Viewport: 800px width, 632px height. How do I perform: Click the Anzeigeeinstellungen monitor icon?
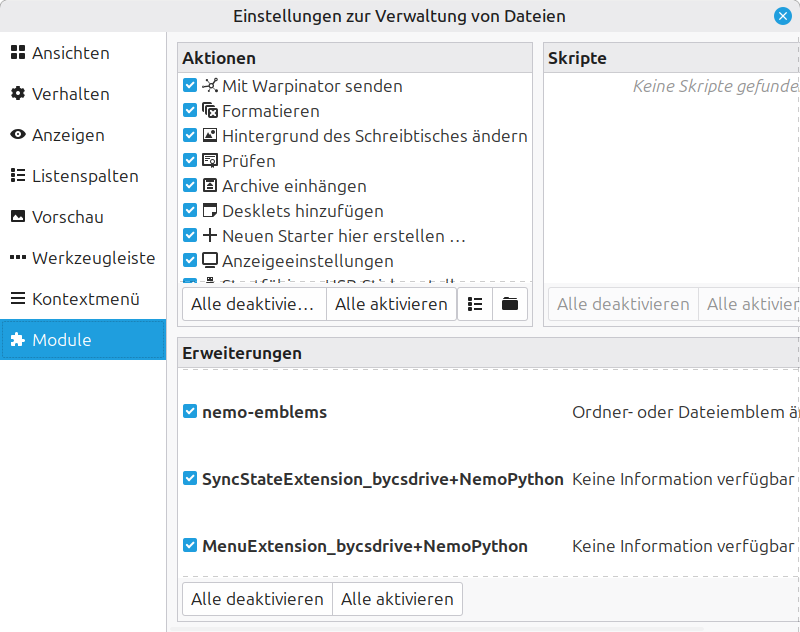click(x=210, y=261)
